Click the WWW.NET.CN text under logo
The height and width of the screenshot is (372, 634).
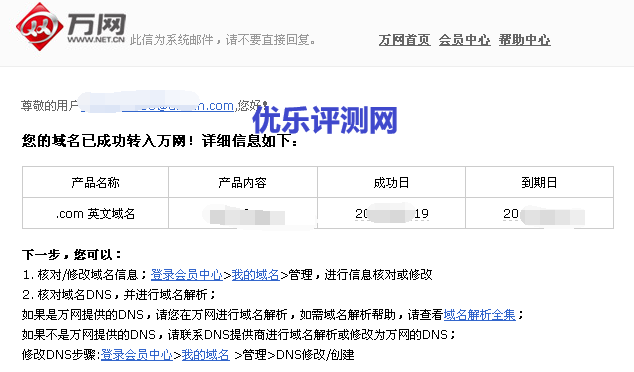click(x=96, y=40)
